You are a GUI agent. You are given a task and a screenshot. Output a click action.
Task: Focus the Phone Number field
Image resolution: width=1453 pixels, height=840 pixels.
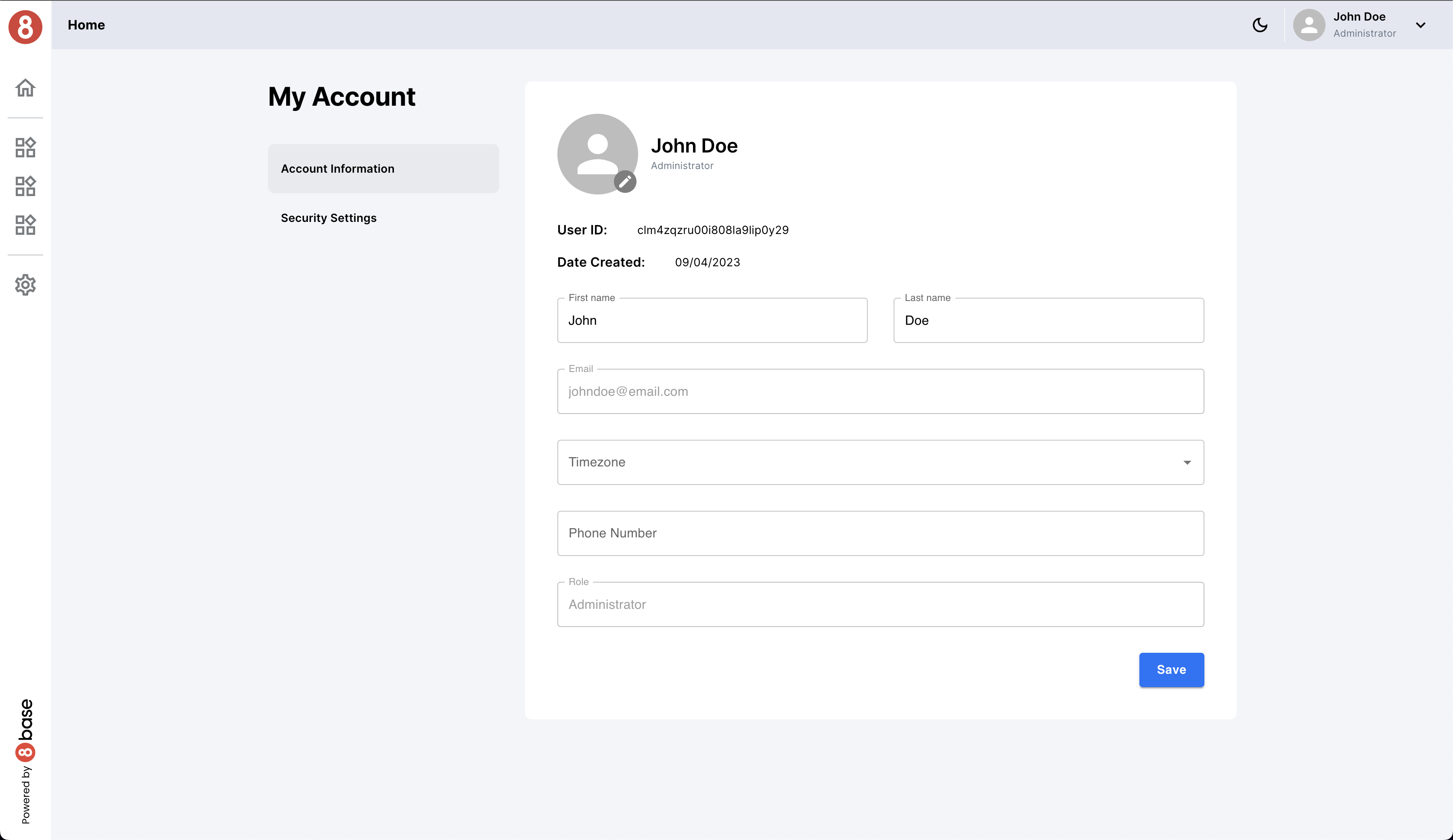(x=880, y=533)
